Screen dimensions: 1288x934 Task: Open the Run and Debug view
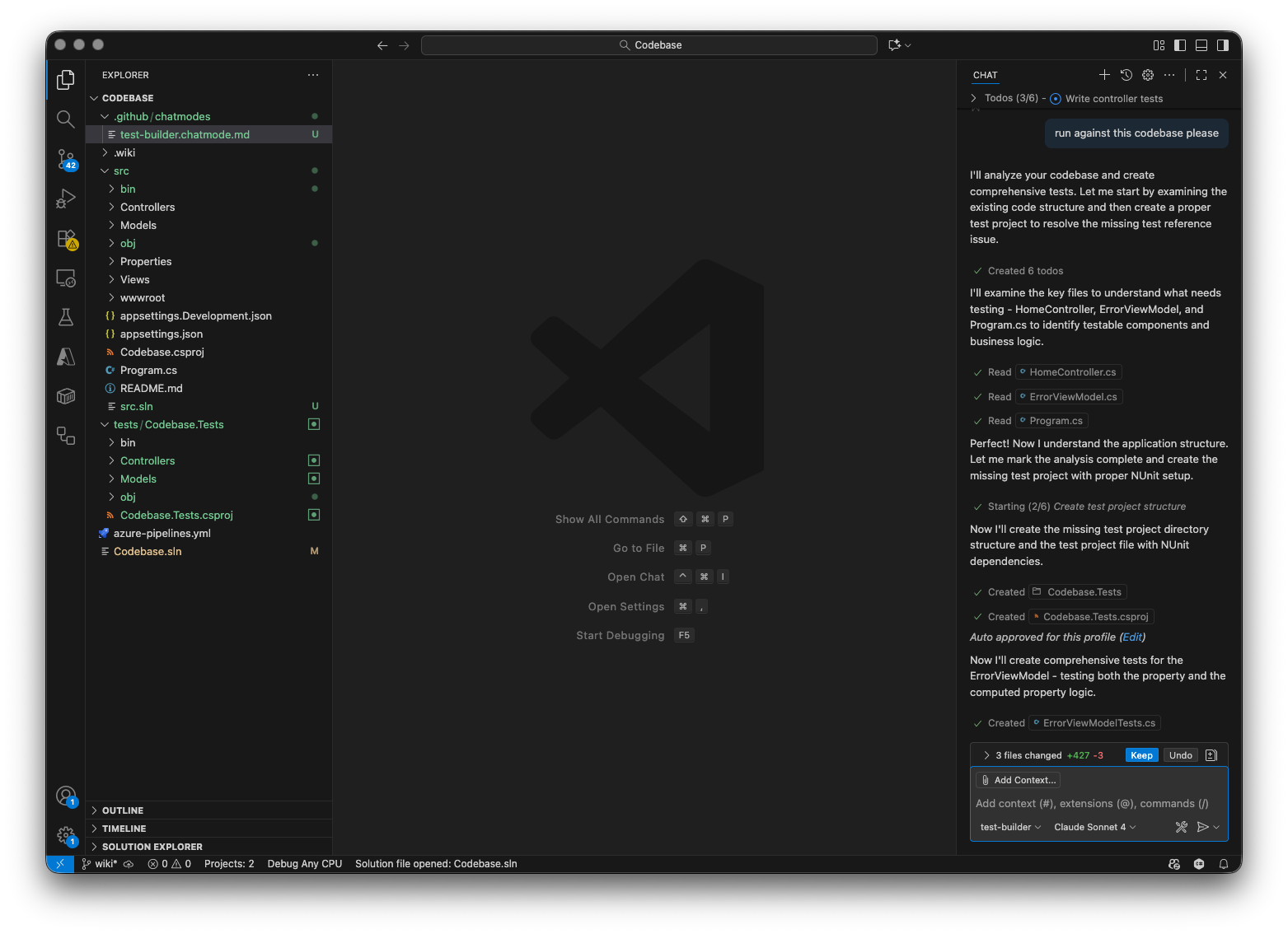66,198
